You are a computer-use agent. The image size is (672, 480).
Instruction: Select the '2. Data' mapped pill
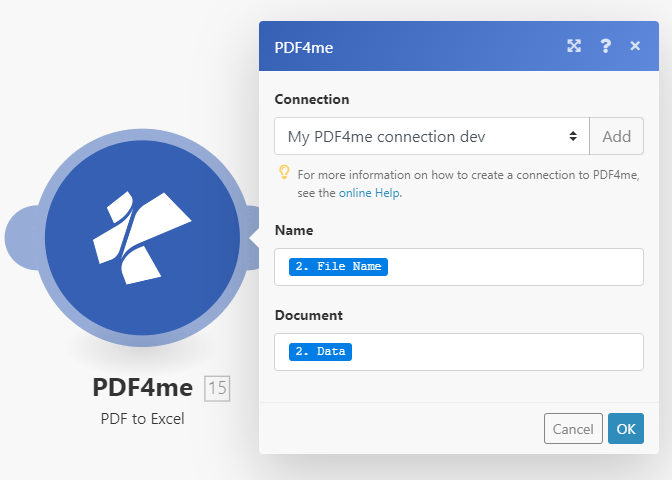click(321, 352)
